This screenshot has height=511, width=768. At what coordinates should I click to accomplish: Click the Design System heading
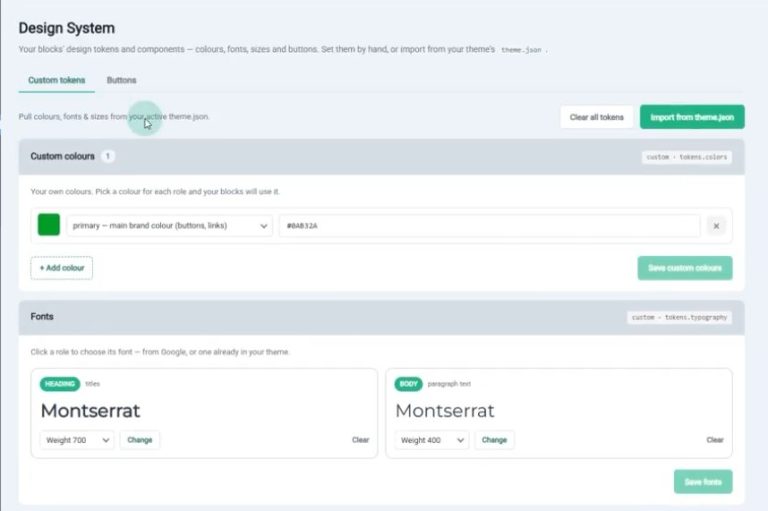[67, 28]
